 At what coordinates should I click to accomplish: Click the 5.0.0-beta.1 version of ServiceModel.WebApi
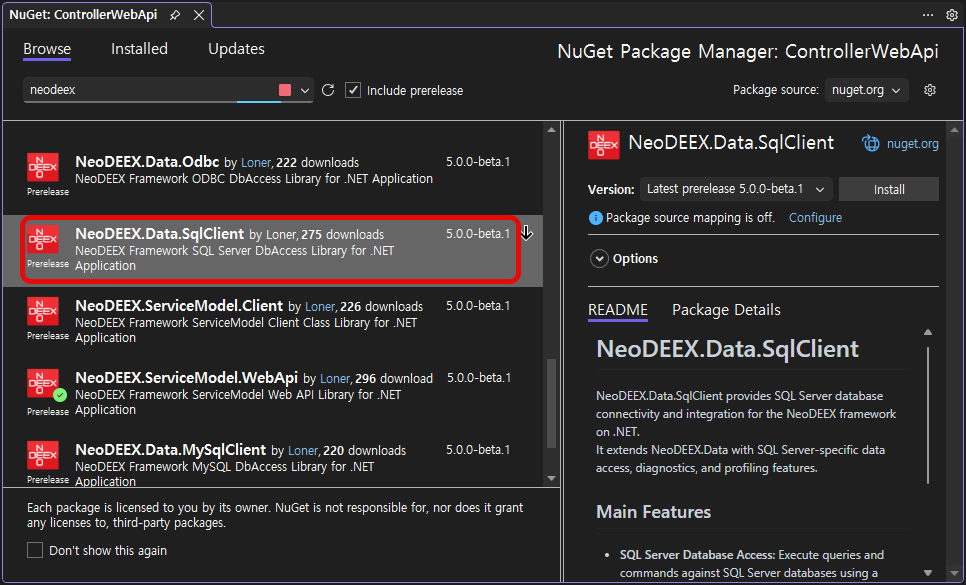(x=479, y=378)
